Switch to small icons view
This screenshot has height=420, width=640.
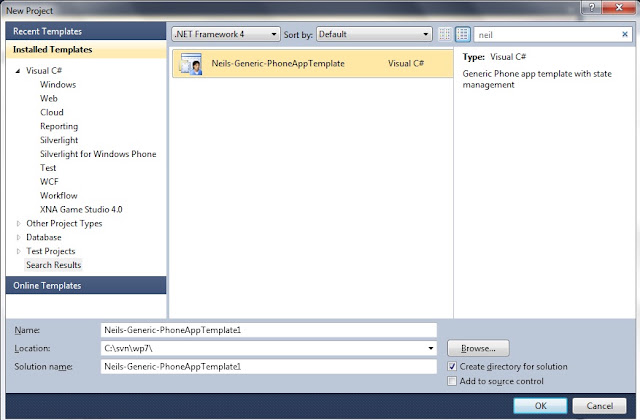click(444, 34)
